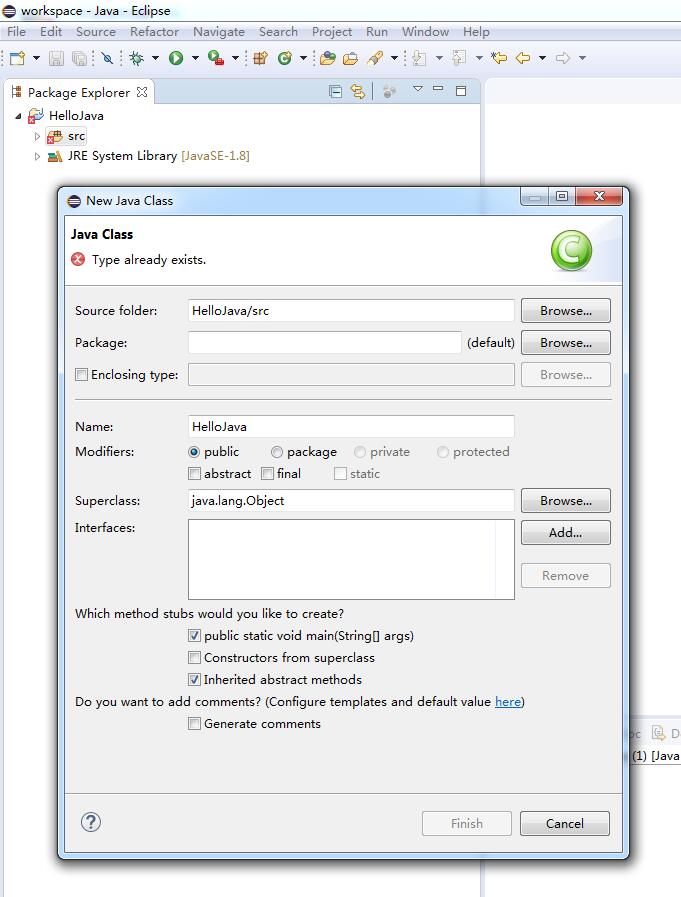Image resolution: width=681 pixels, height=897 pixels.
Task: Click the Search flashlight toolbar icon
Action: (375, 58)
